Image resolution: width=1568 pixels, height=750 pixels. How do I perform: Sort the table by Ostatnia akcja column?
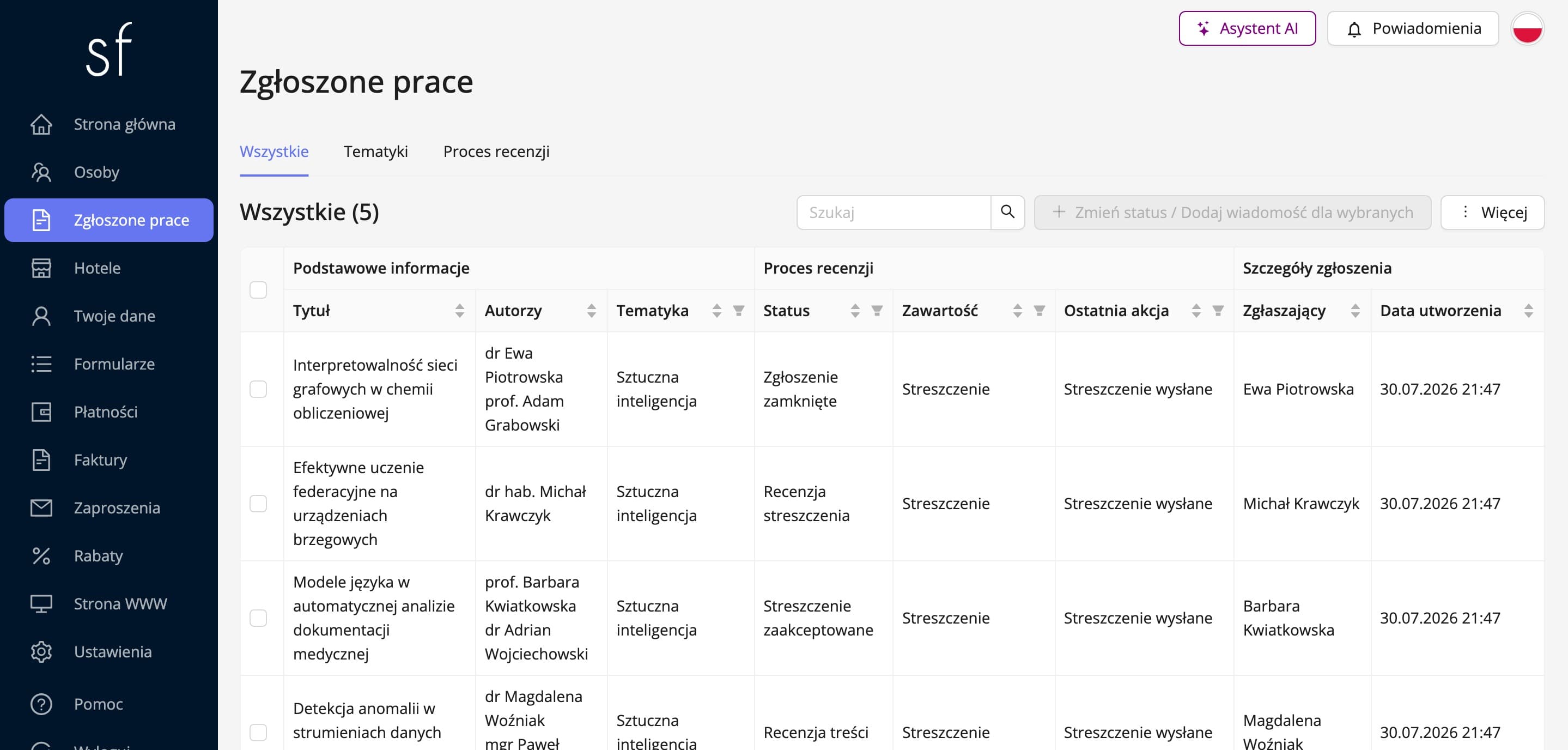(x=1196, y=311)
